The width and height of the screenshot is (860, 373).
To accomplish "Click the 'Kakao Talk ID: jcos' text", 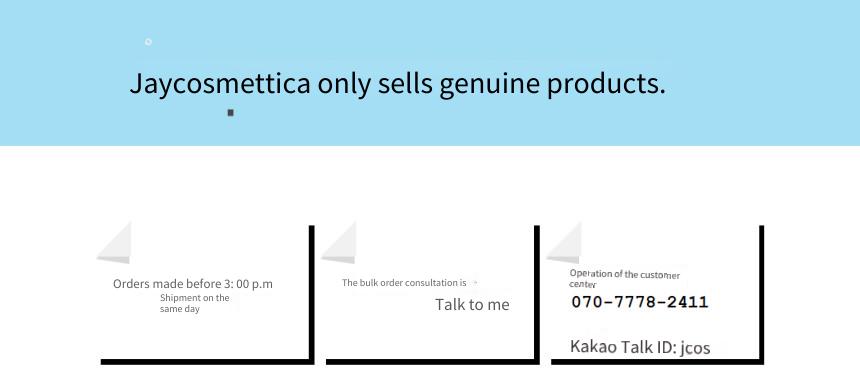I will [640, 347].
